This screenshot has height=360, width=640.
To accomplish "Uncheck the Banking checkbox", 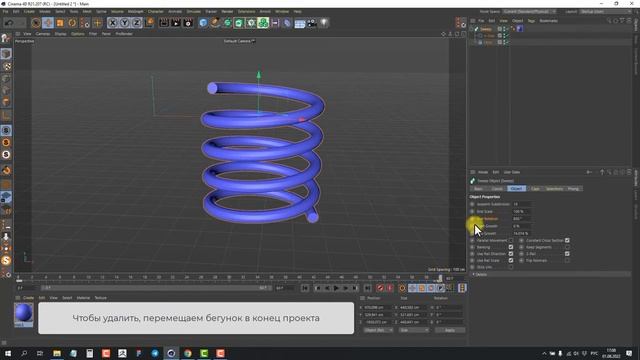I will pos(511,247).
